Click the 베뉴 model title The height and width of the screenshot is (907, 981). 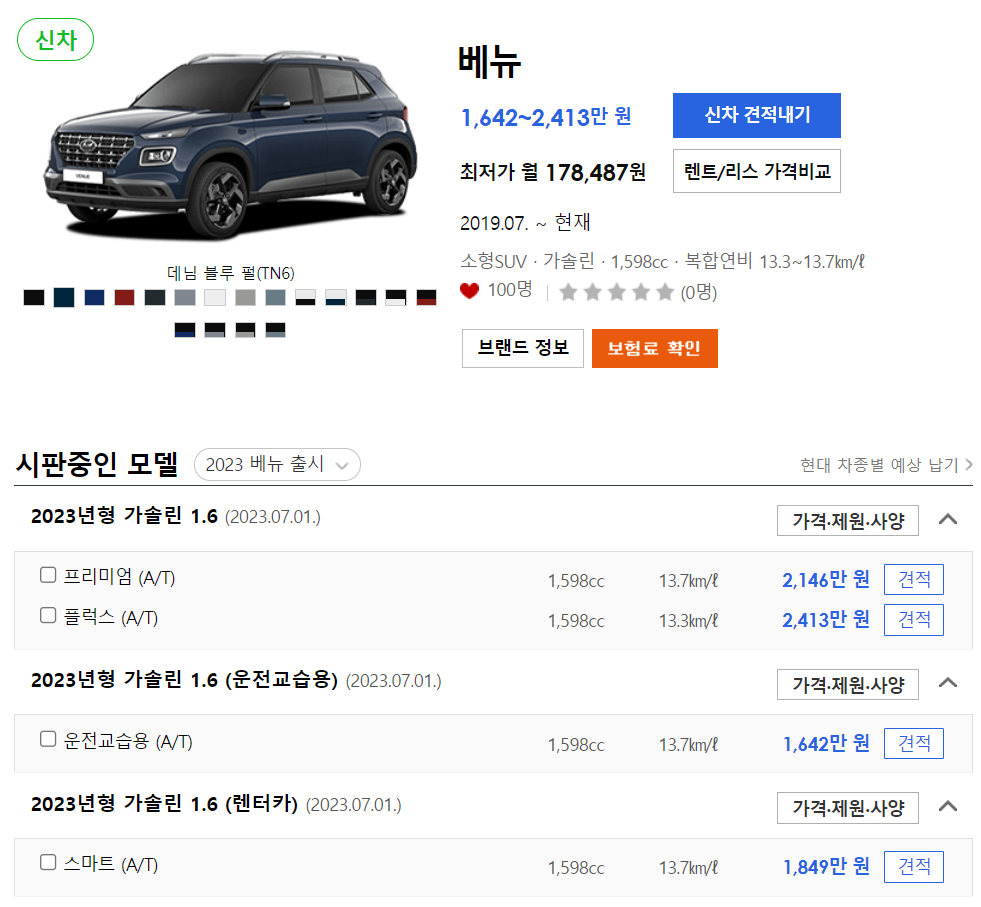click(x=489, y=62)
